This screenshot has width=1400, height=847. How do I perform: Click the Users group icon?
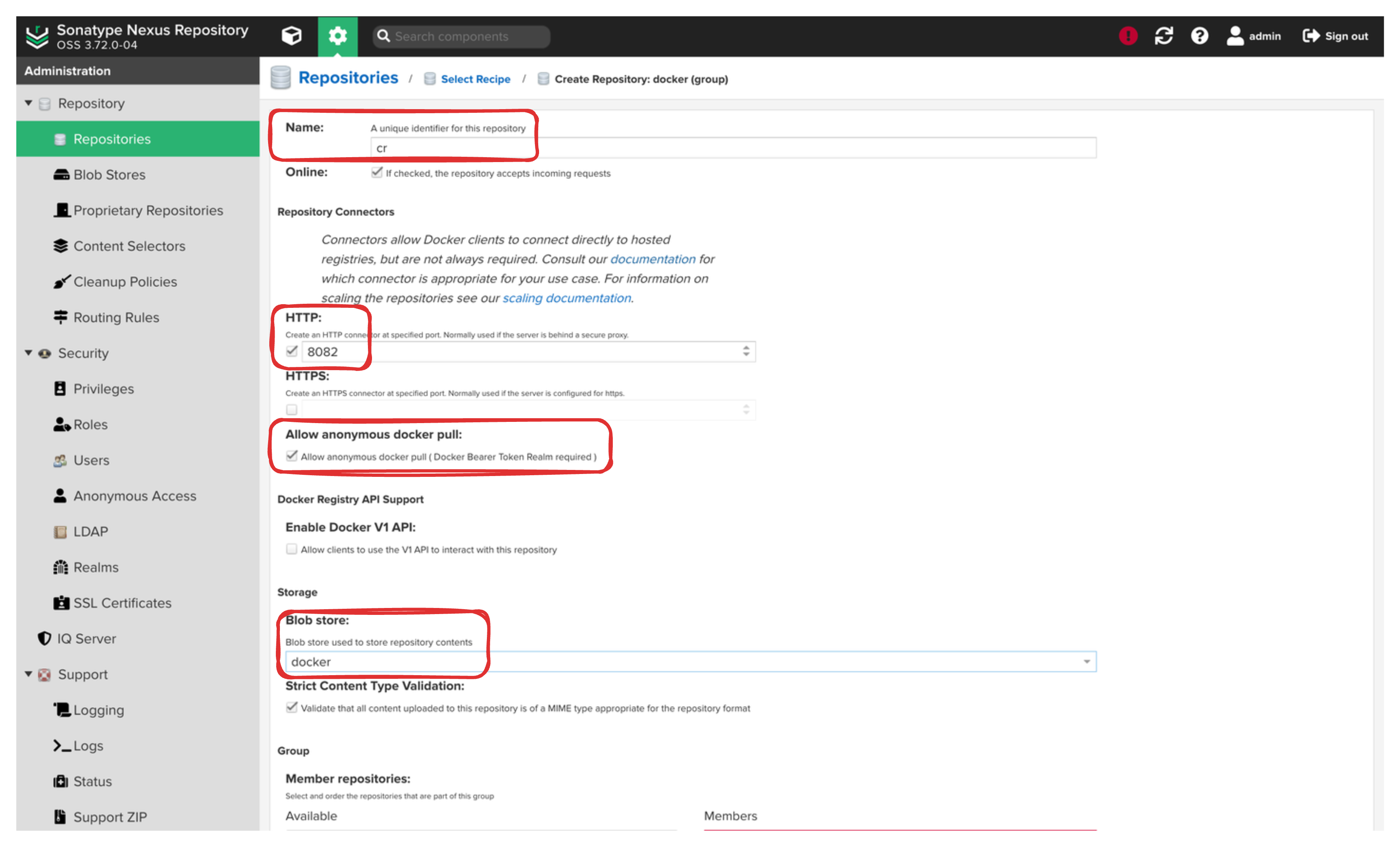coord(60,461)
